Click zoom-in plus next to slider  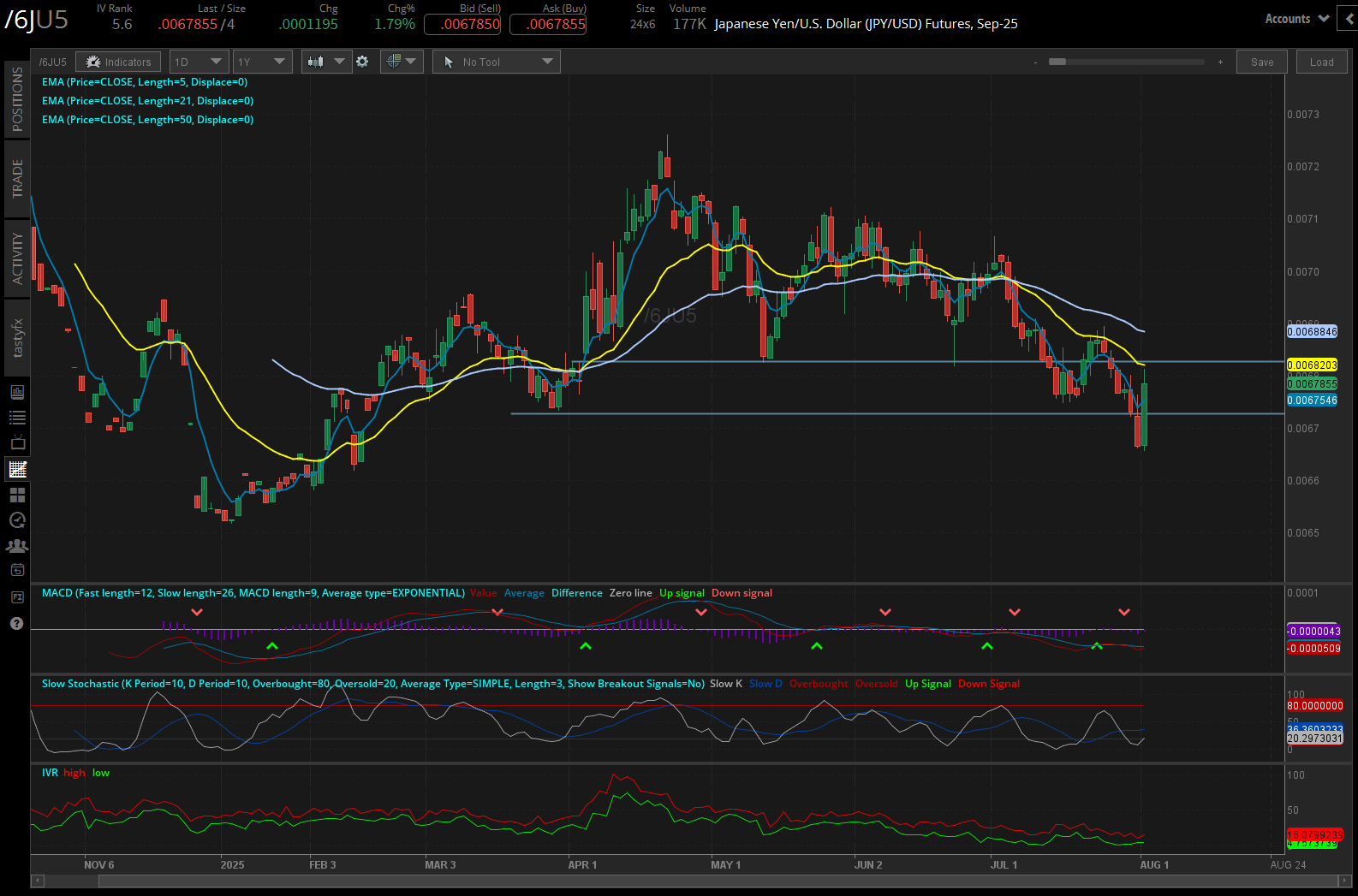click(x=1220, y=62)
